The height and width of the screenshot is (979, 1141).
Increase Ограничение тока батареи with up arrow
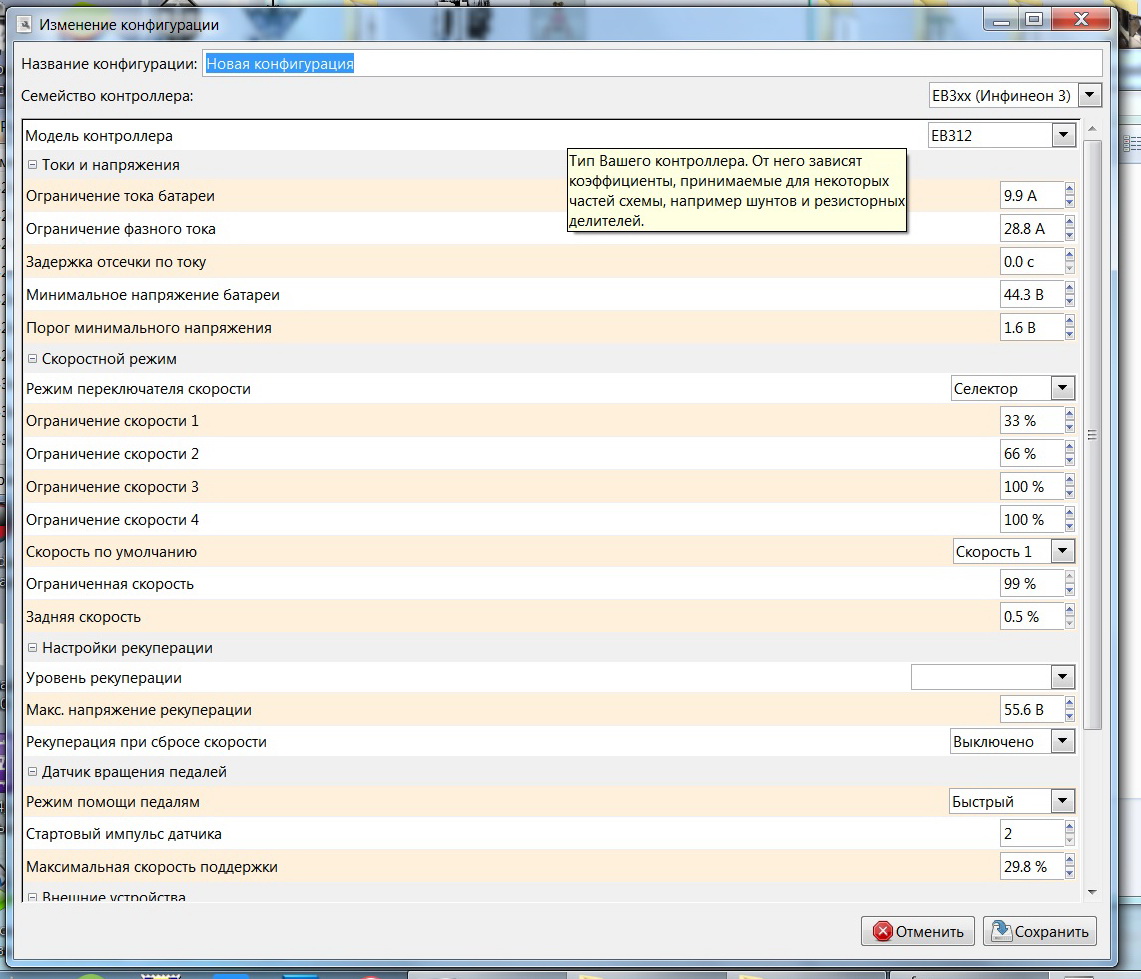pyautogui.click(x=1069, y=190)
